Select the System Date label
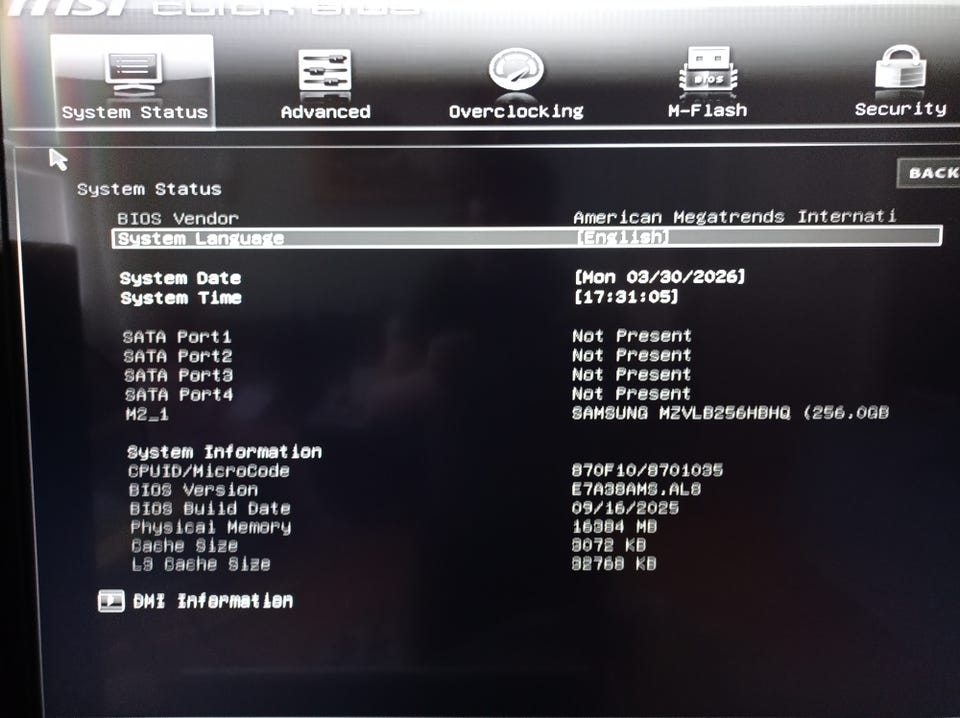This screenshot has height=718, width=960. point(181,279)
